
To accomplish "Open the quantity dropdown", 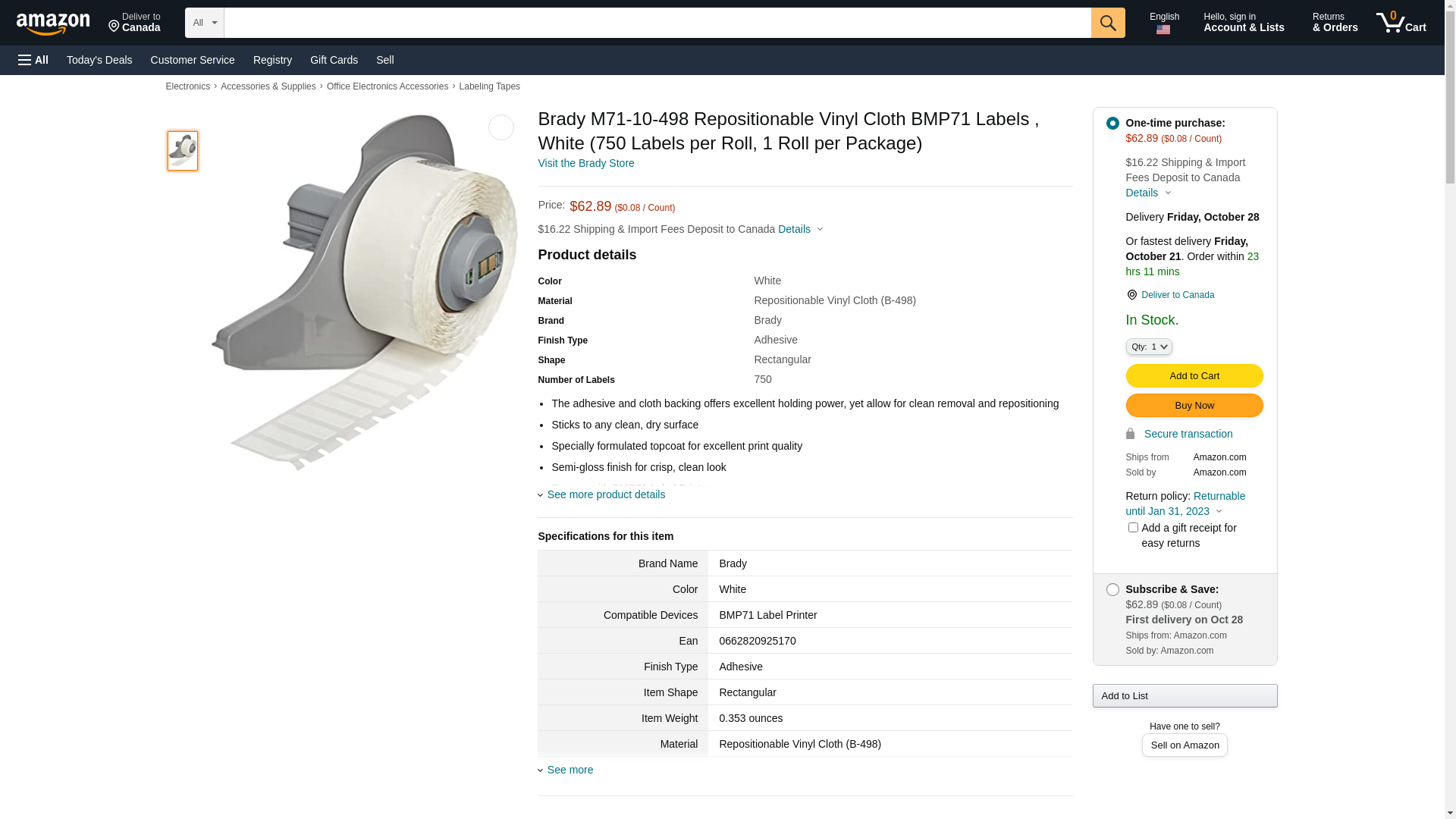I will (x=1149, y=347).
